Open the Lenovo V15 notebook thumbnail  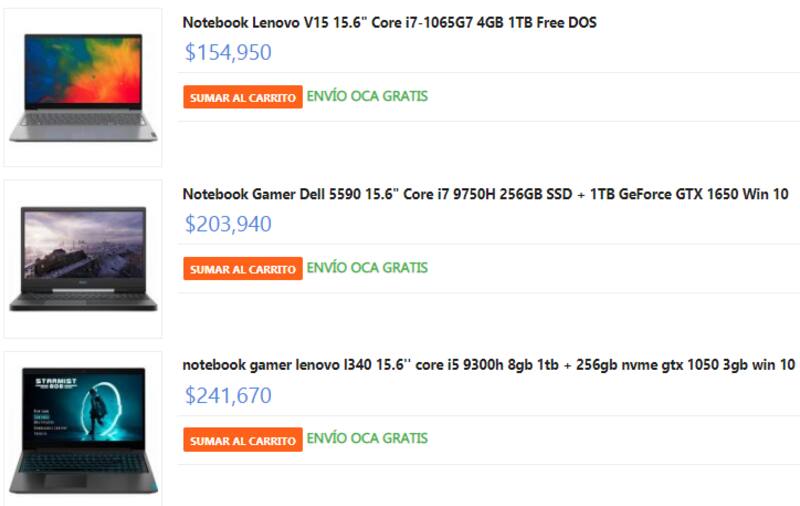pyautogui.click(x=83, y=87)
